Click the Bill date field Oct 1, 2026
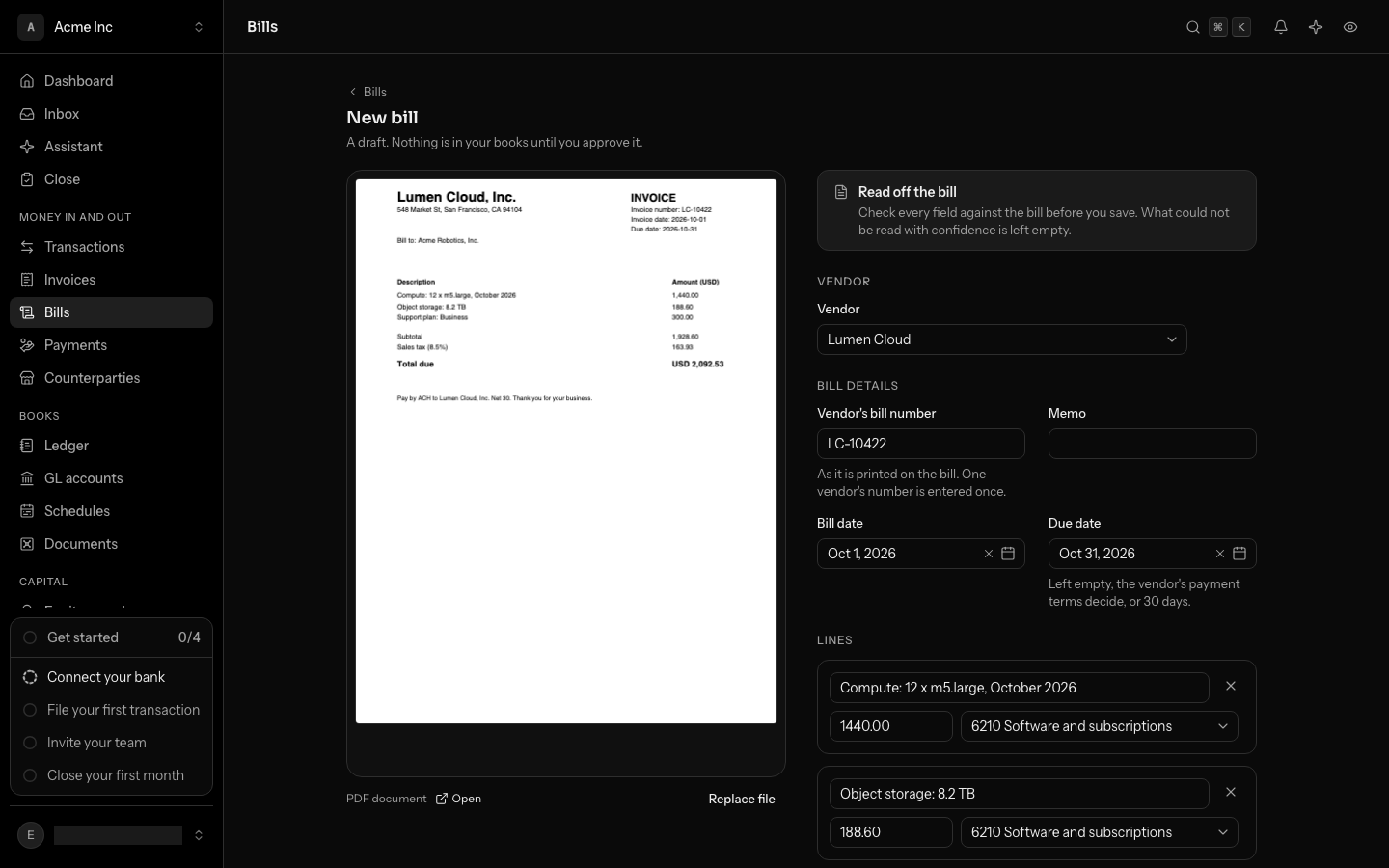The image size is (1389, 868). click(x=921, y=554)
